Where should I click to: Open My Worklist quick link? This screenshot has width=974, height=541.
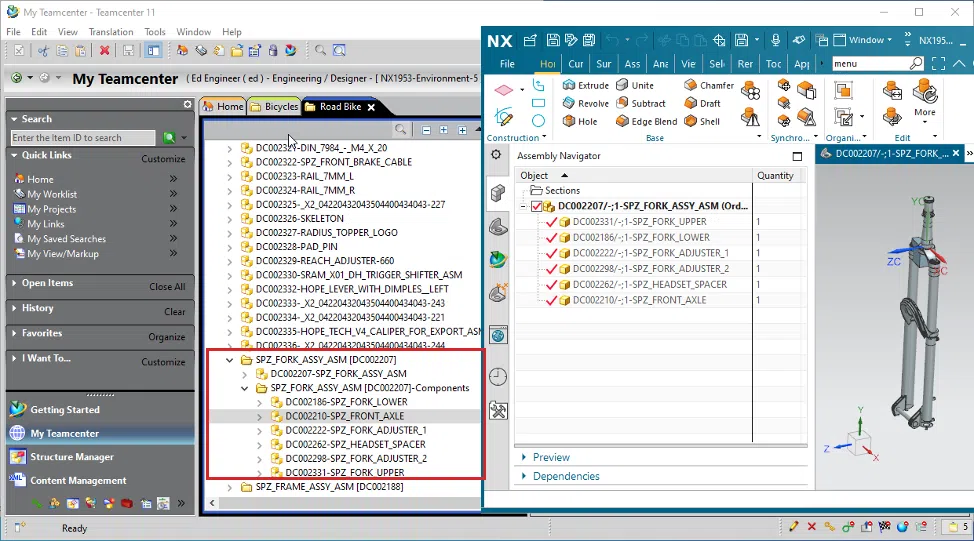(52, 194)
